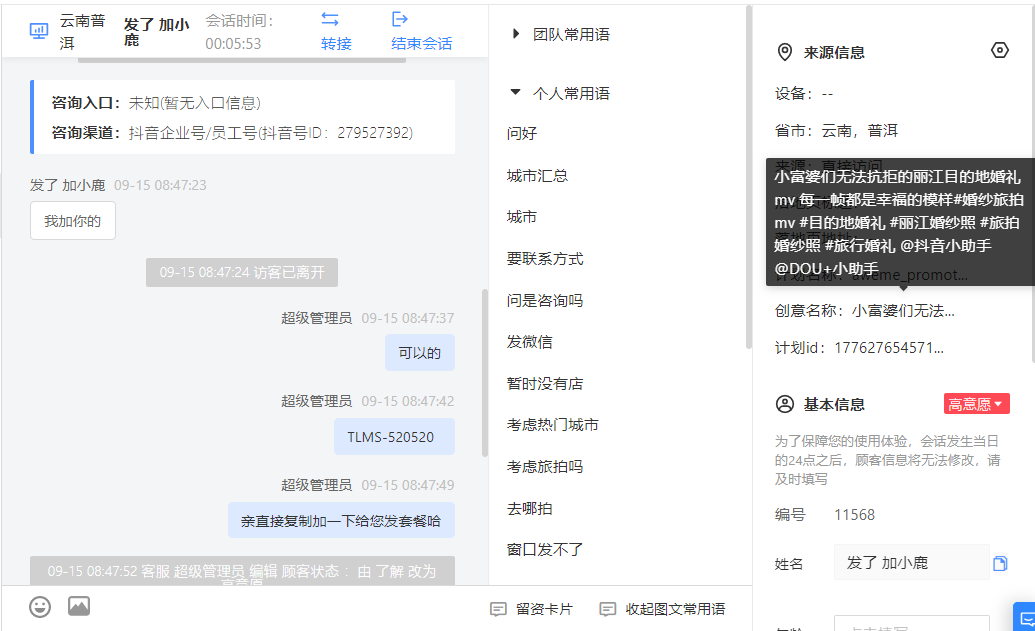The image size is (1035, 631).
Task: Click the session time 00:05:53
Action: coord(233,44)
